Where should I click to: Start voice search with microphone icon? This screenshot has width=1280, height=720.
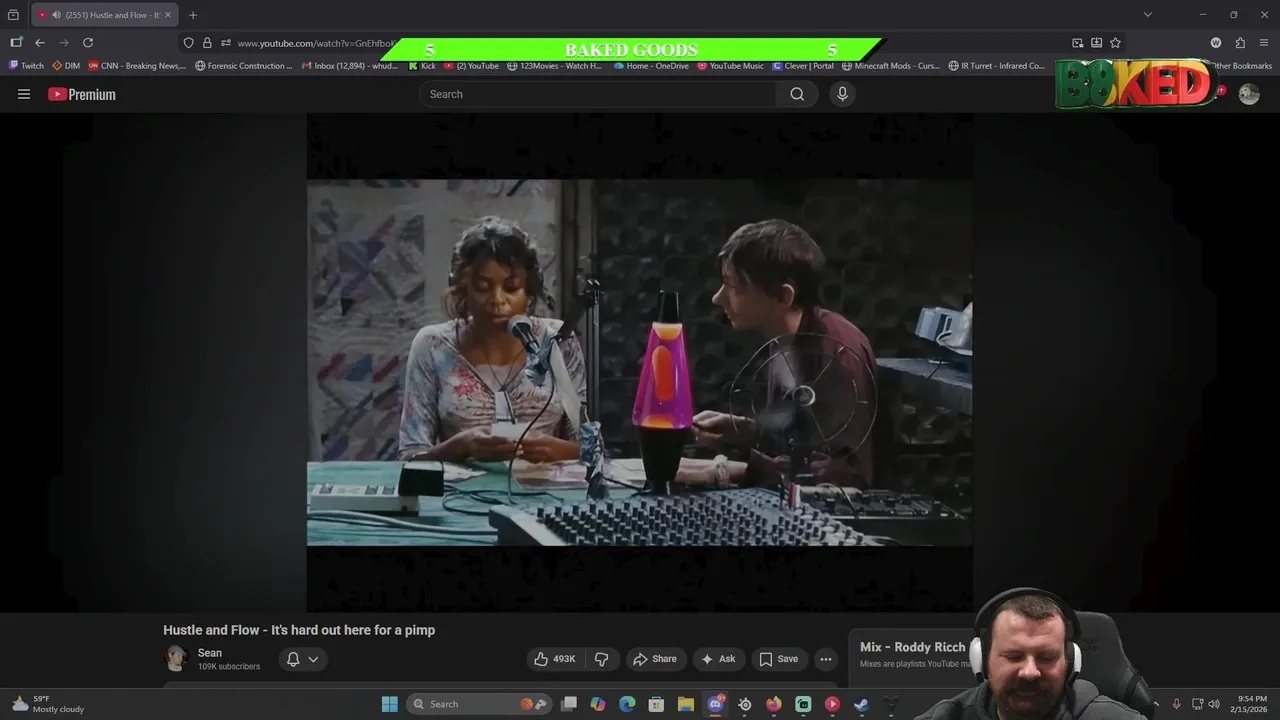842,94
